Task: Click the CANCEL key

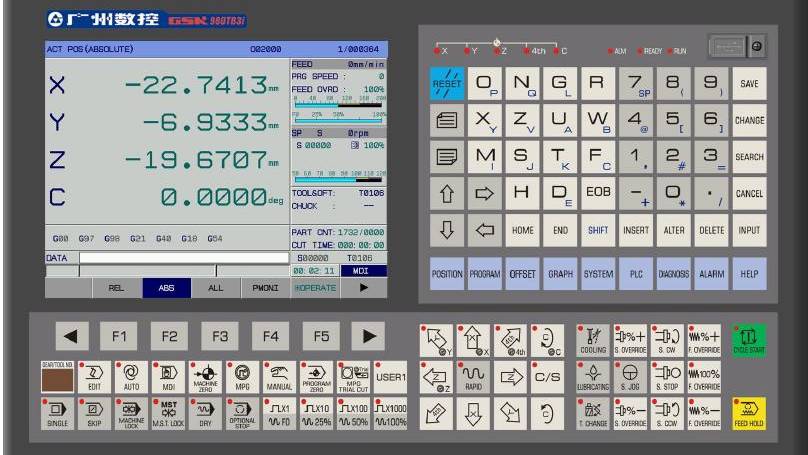Action: coord(749,194)
